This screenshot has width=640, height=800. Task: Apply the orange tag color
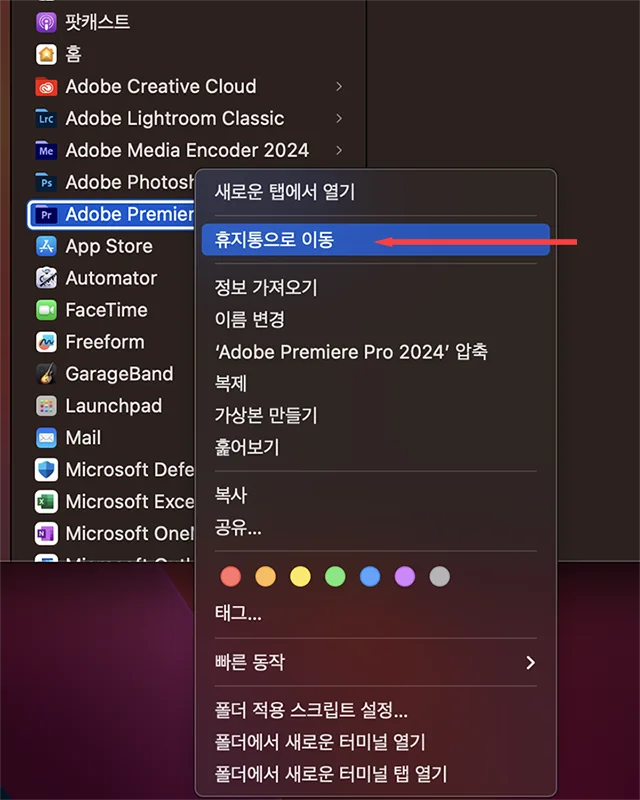[x=265, y=577]
